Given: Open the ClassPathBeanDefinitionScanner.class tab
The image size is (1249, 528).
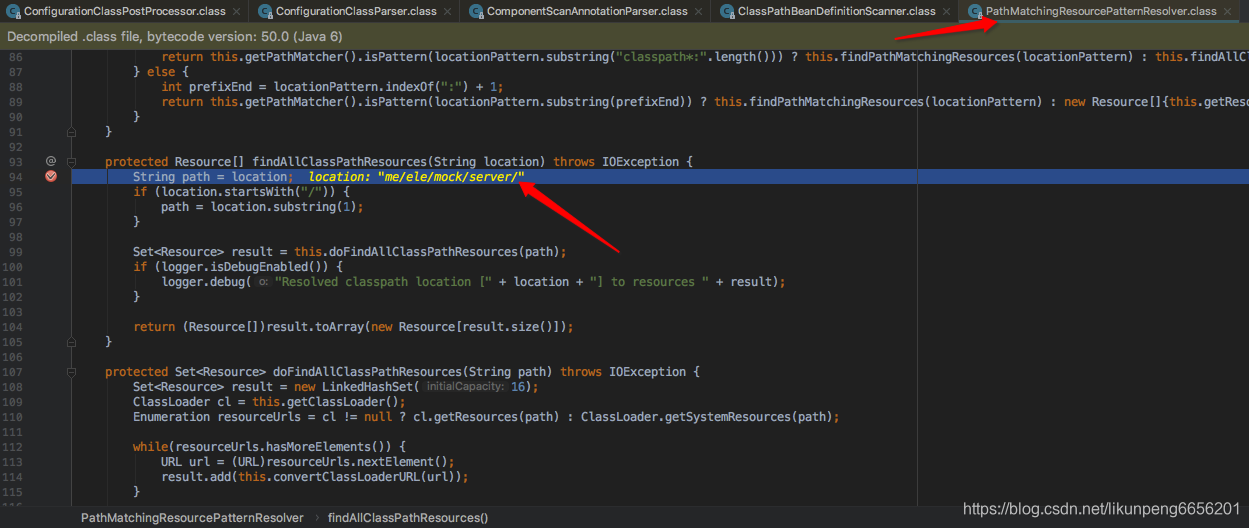Looking at the screenshot, I should click(837, 11).
